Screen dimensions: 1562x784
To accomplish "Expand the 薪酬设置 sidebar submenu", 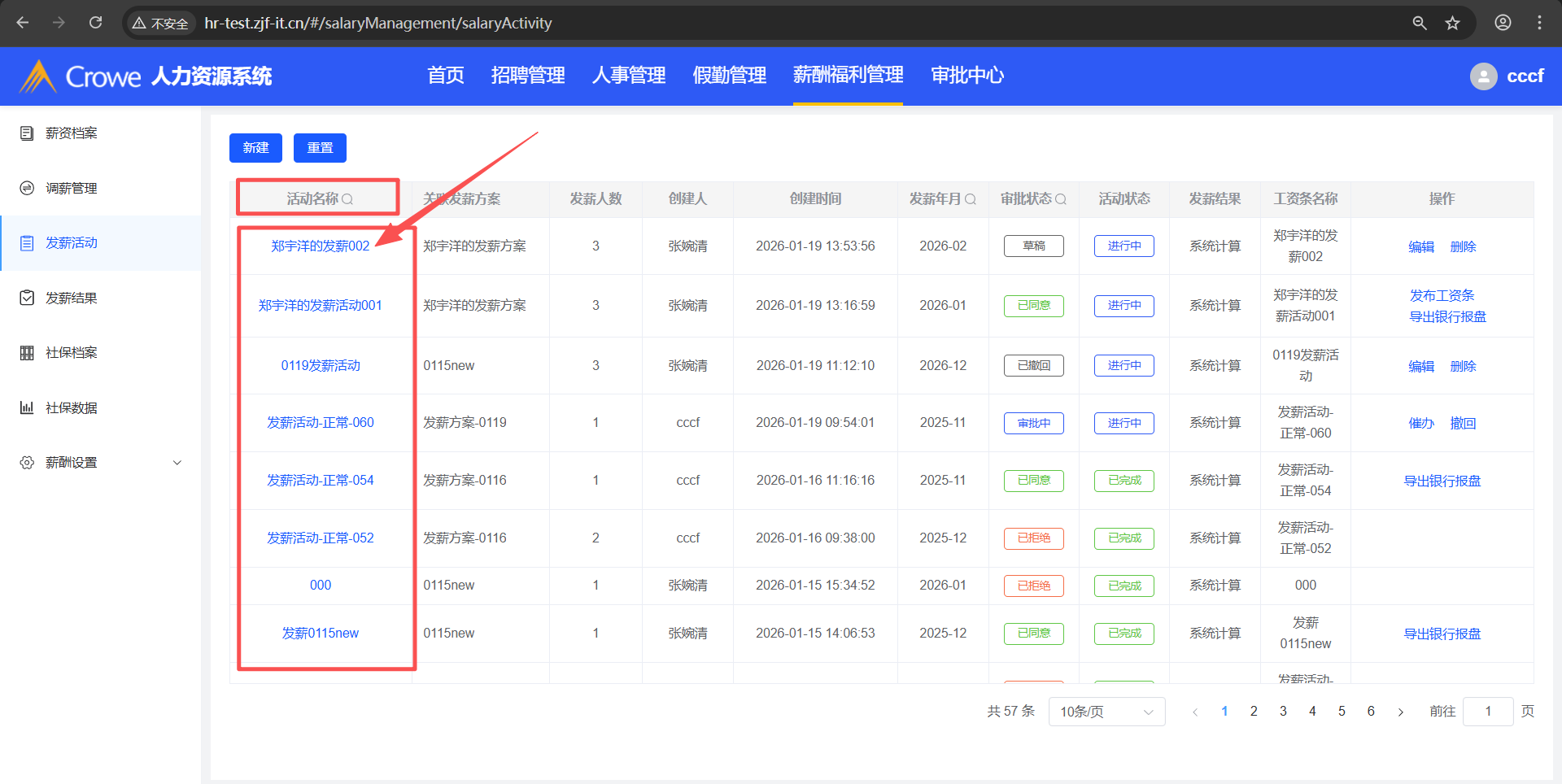I will tap(177, 463).
